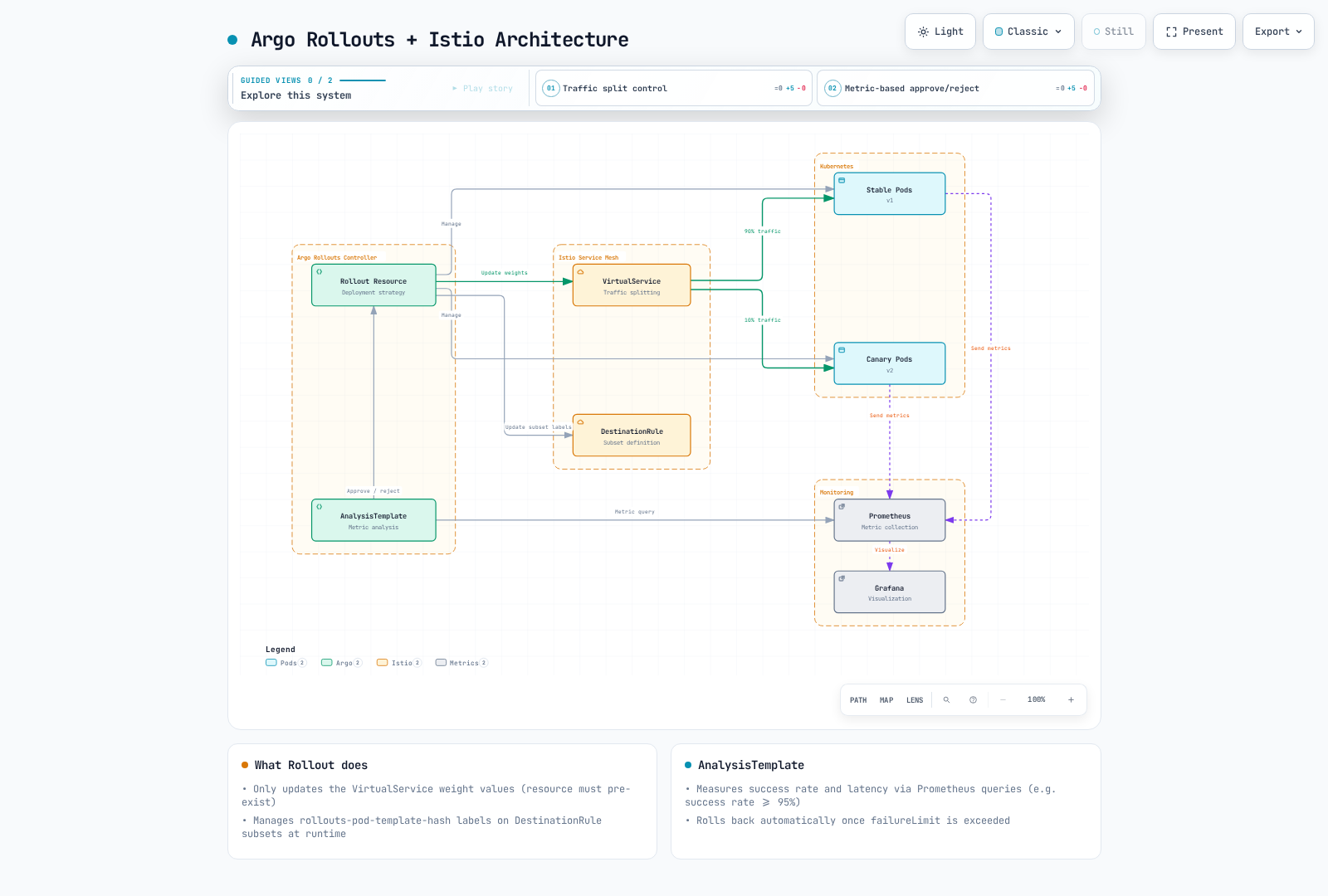The image size is (1328, 896).
Task: Click the AnalysisTemplate node icon
Action: click(x=319, y=506)
